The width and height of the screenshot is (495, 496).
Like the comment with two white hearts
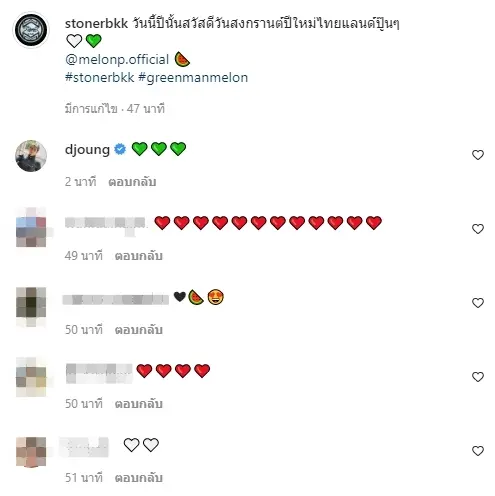coord(478,451)
